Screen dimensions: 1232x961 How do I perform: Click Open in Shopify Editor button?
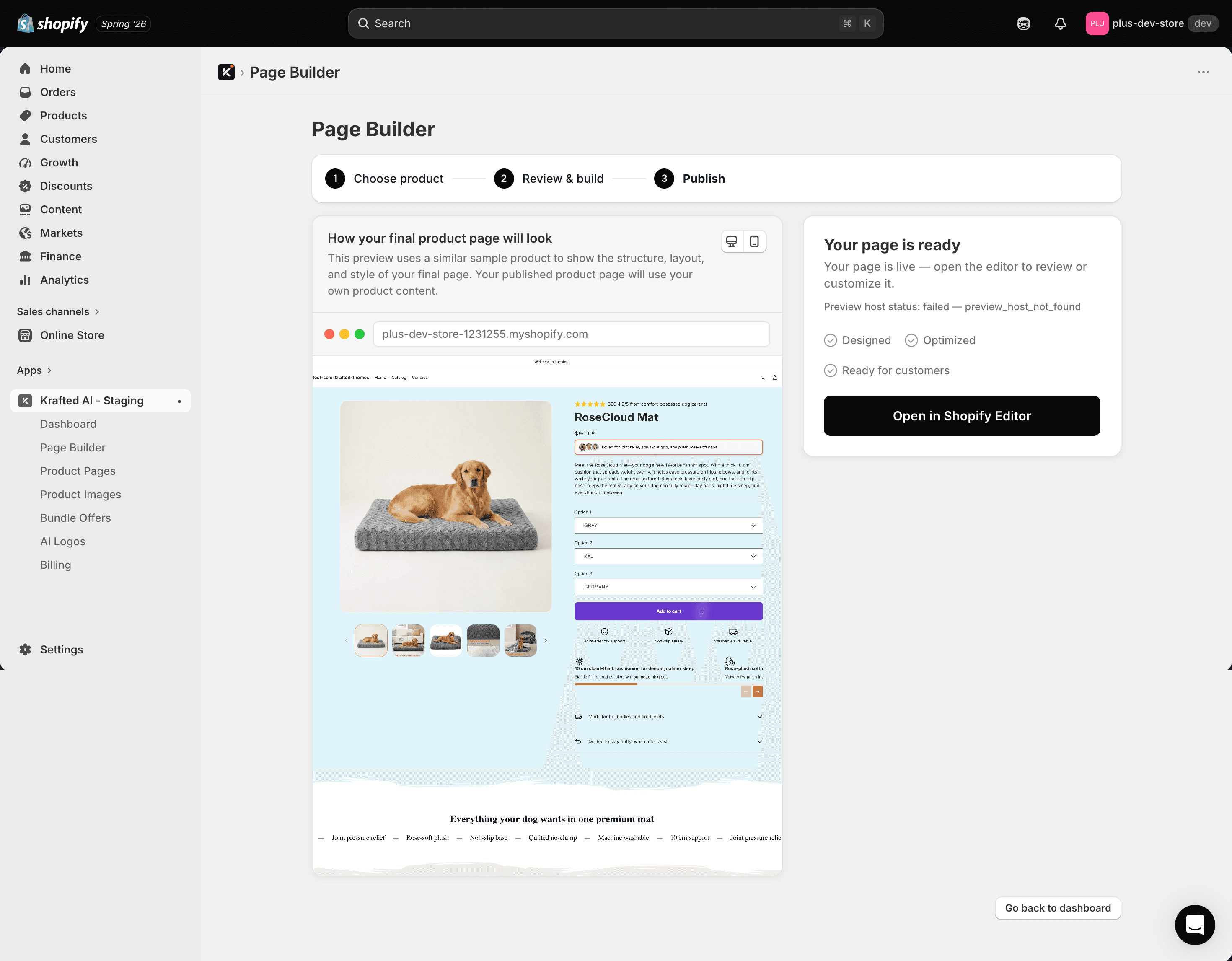coord(961,416)
